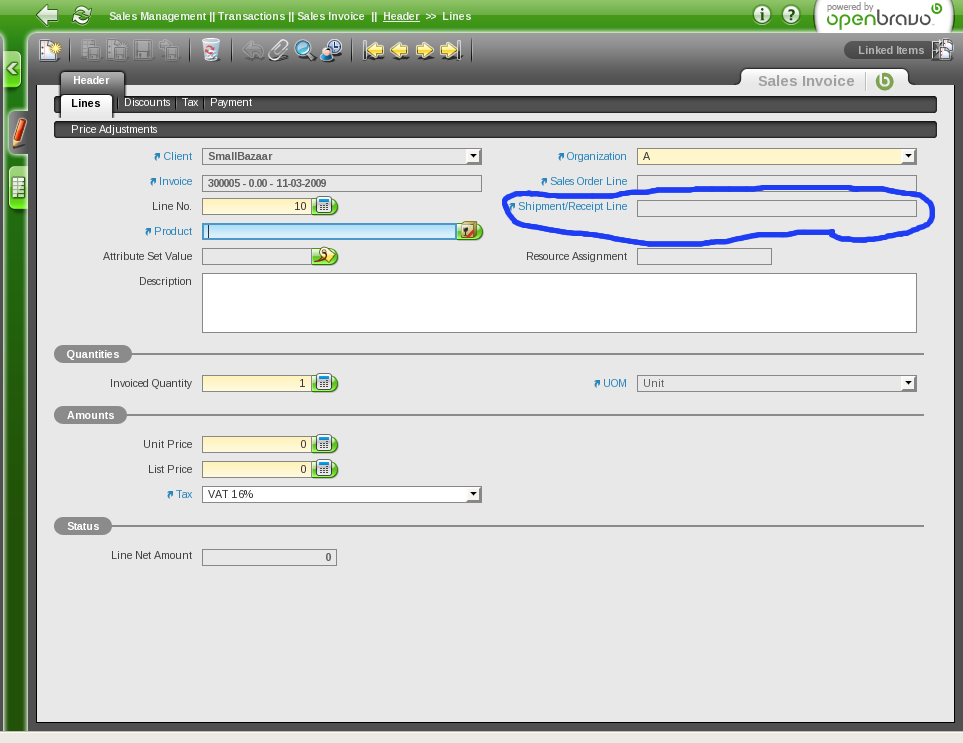Open the audit trail icon

[x=331, y=50]
